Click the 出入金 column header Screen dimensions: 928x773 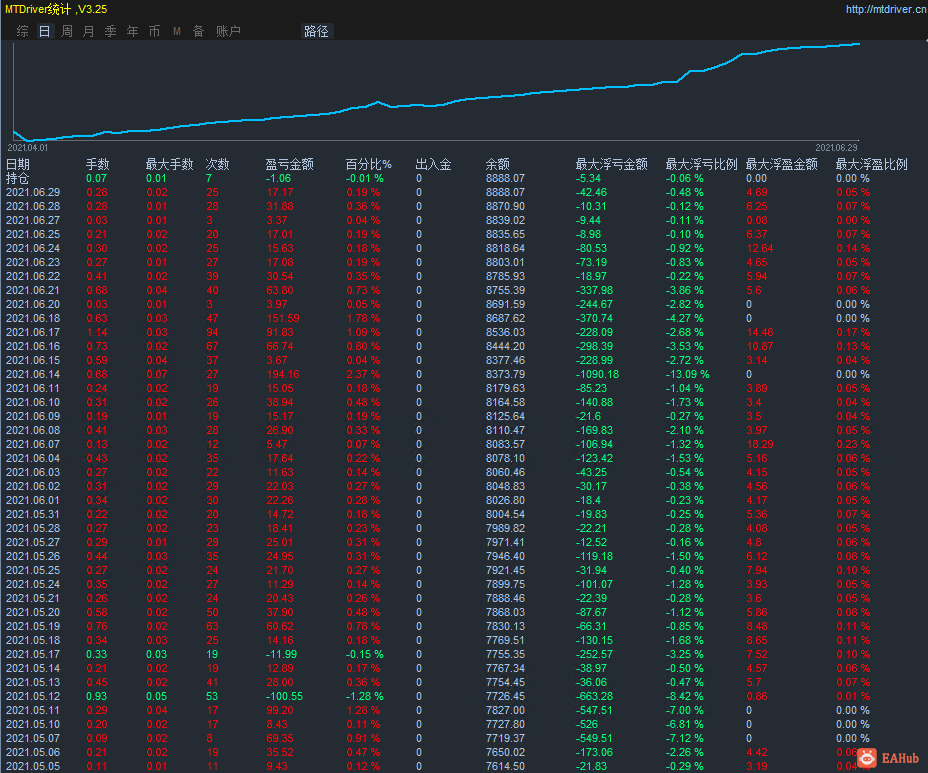pos(433,164)
